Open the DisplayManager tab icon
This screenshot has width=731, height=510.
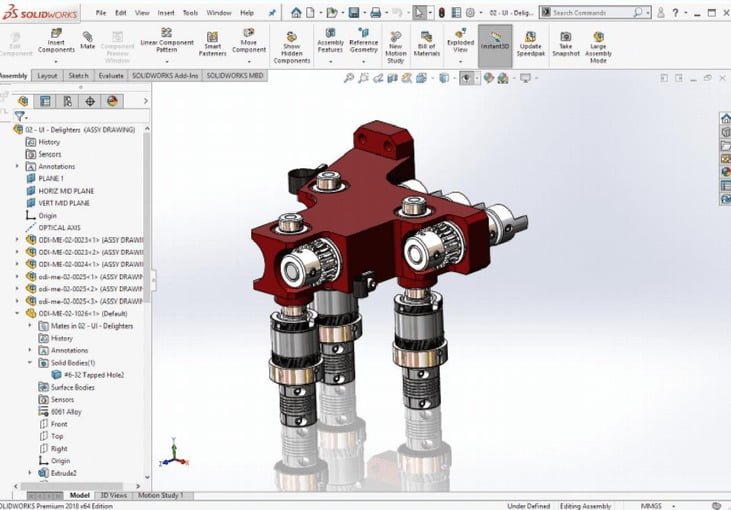pos(112,101)
